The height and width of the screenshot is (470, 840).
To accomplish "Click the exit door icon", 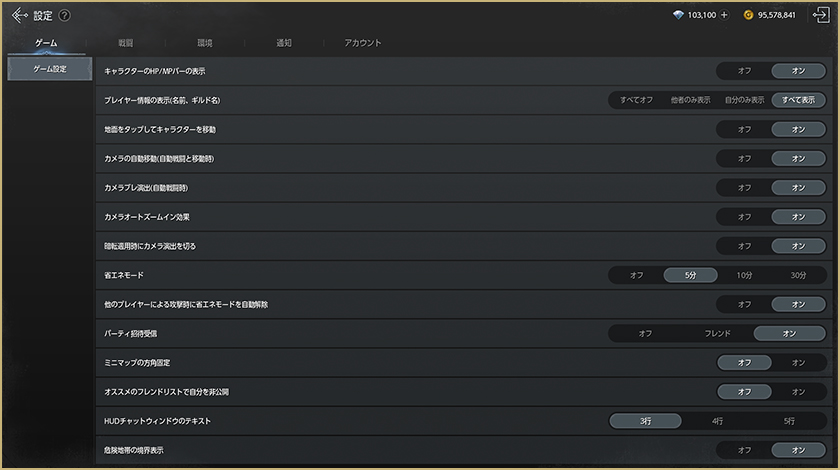I will pyautogui.click(x=821, y=15).
